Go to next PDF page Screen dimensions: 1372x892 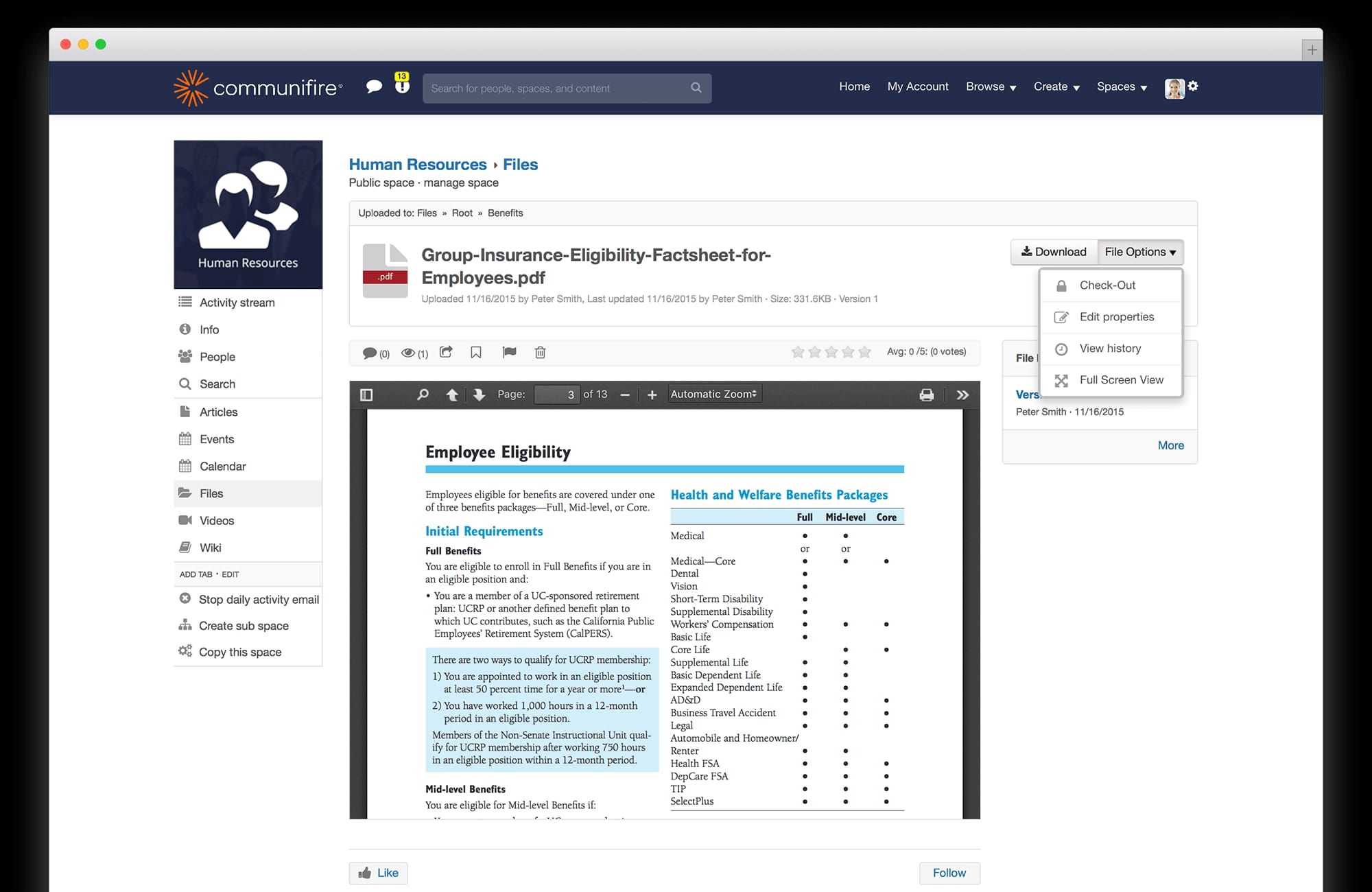pyautogui.click(x=479, y=395)
